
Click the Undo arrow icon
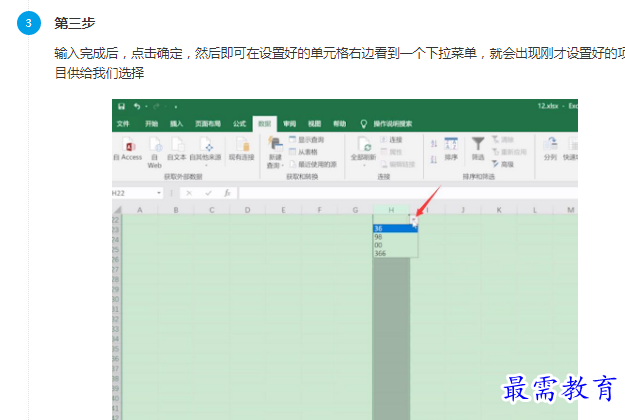tap(137, 106)
